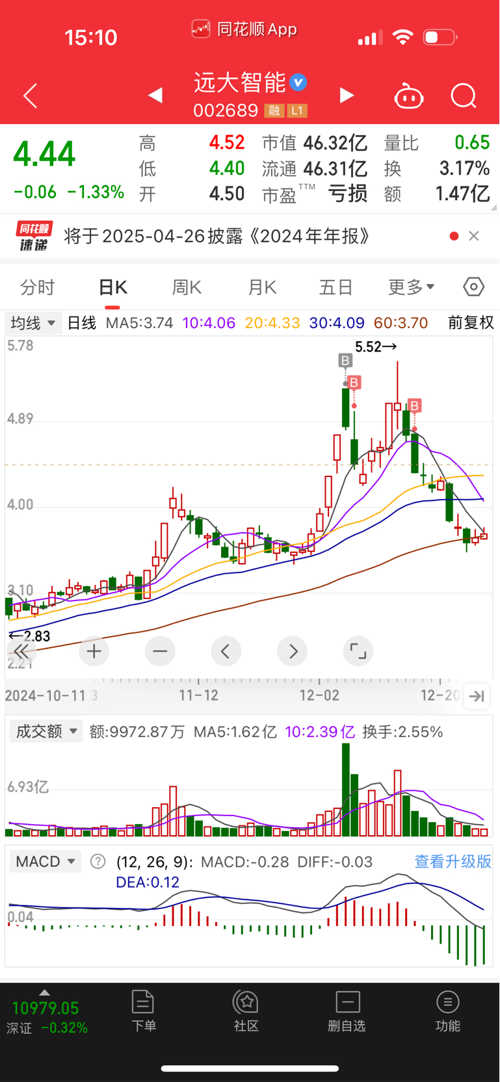
Task: Switch to next stock with right triangle
Action: click(x=346, y=95)
